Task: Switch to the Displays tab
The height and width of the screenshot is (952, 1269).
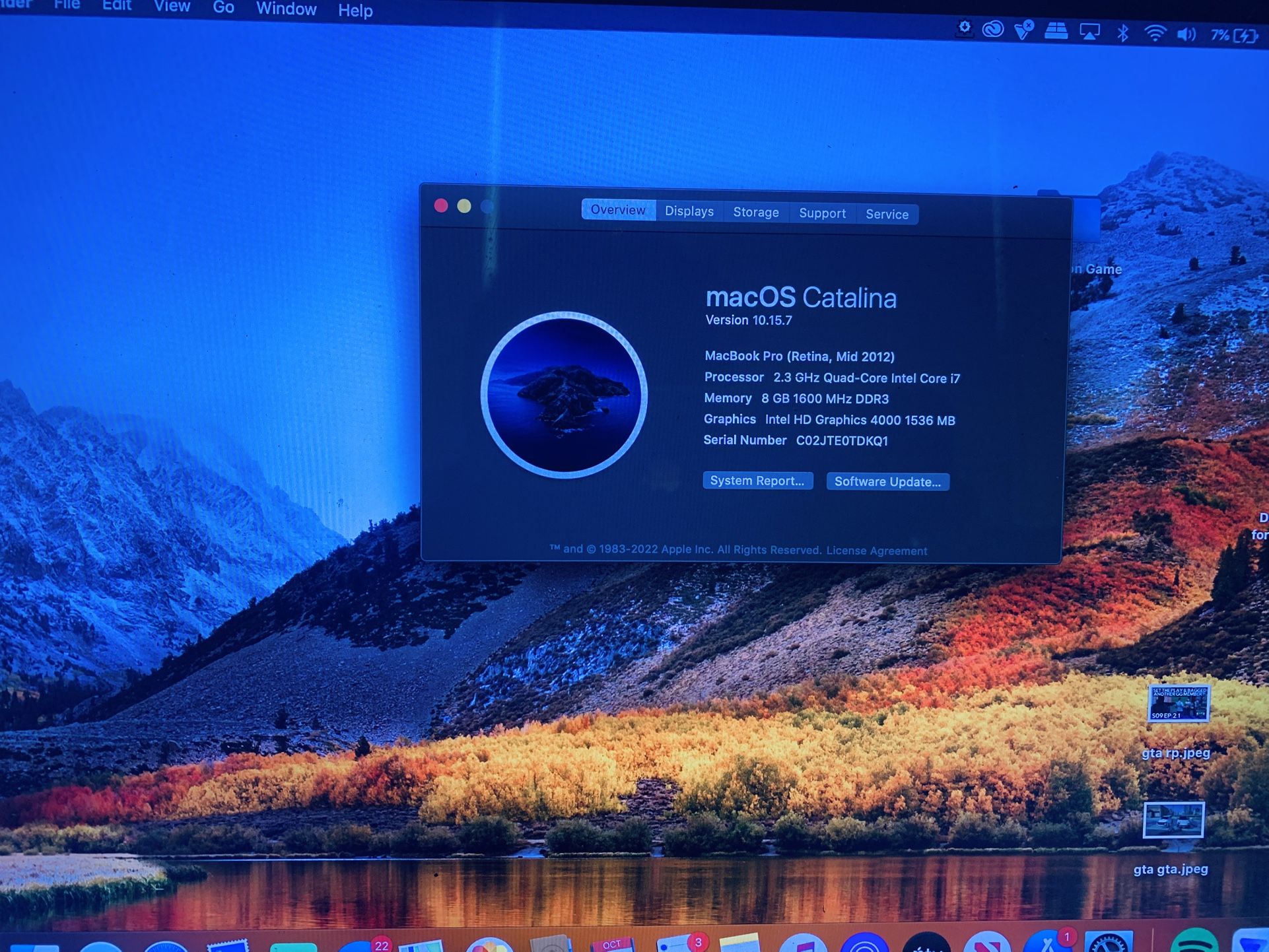Action: point(689,211)
